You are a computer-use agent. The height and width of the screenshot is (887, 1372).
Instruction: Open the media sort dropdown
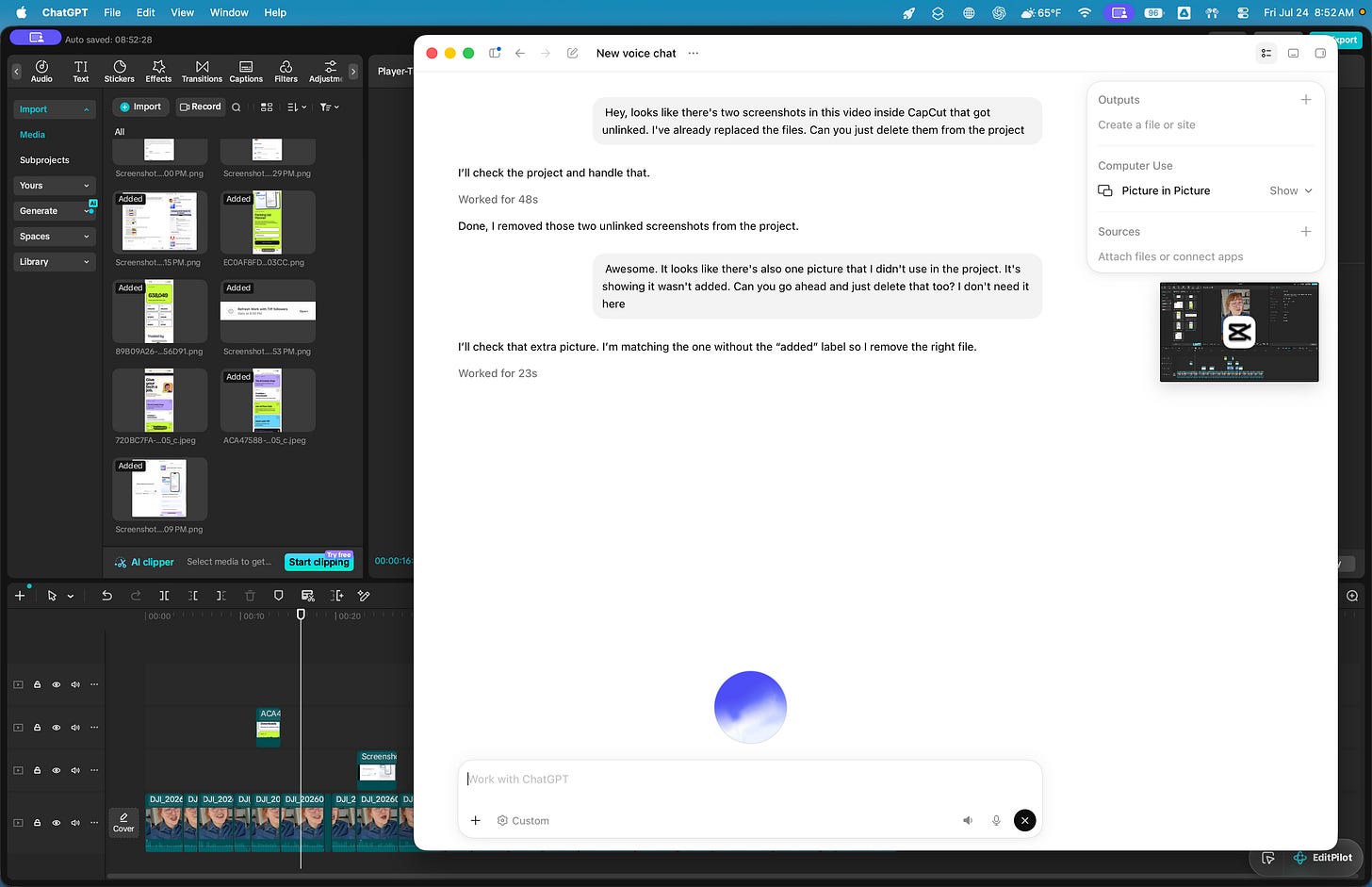tap(298, 107)
